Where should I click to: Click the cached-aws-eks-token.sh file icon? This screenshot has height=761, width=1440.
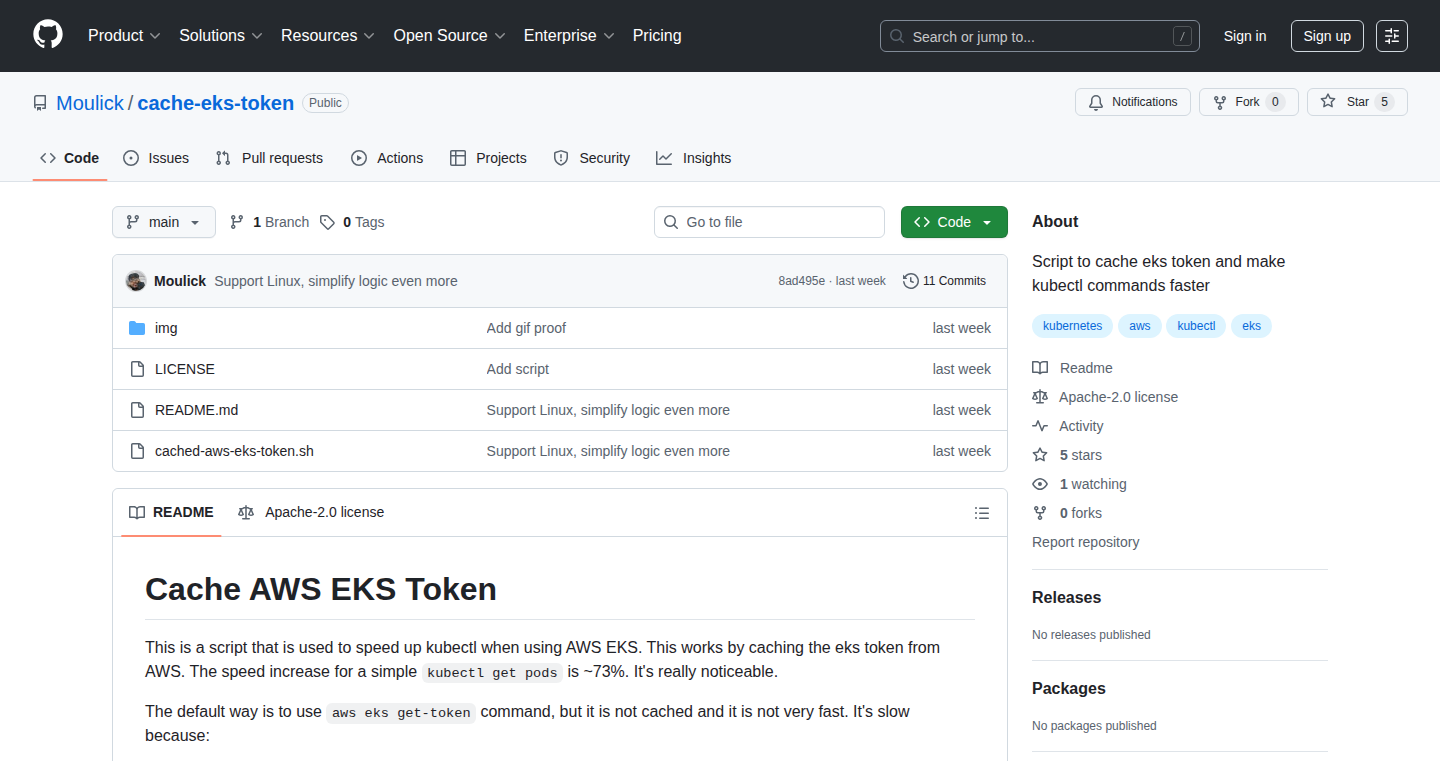[x=137, y=451]
